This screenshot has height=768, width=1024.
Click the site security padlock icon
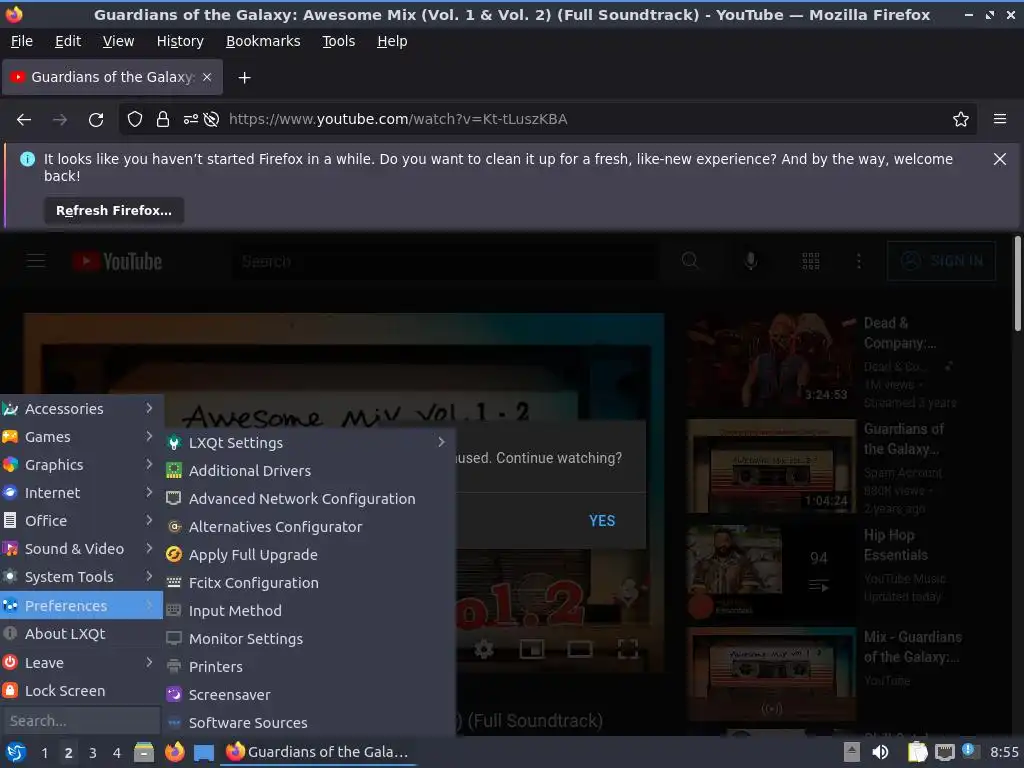pos(163,120)
